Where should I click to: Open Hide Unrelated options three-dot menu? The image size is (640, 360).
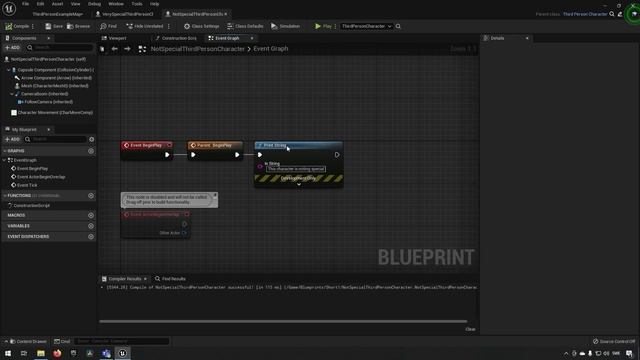pyautogui.click(x=169, y=26)
